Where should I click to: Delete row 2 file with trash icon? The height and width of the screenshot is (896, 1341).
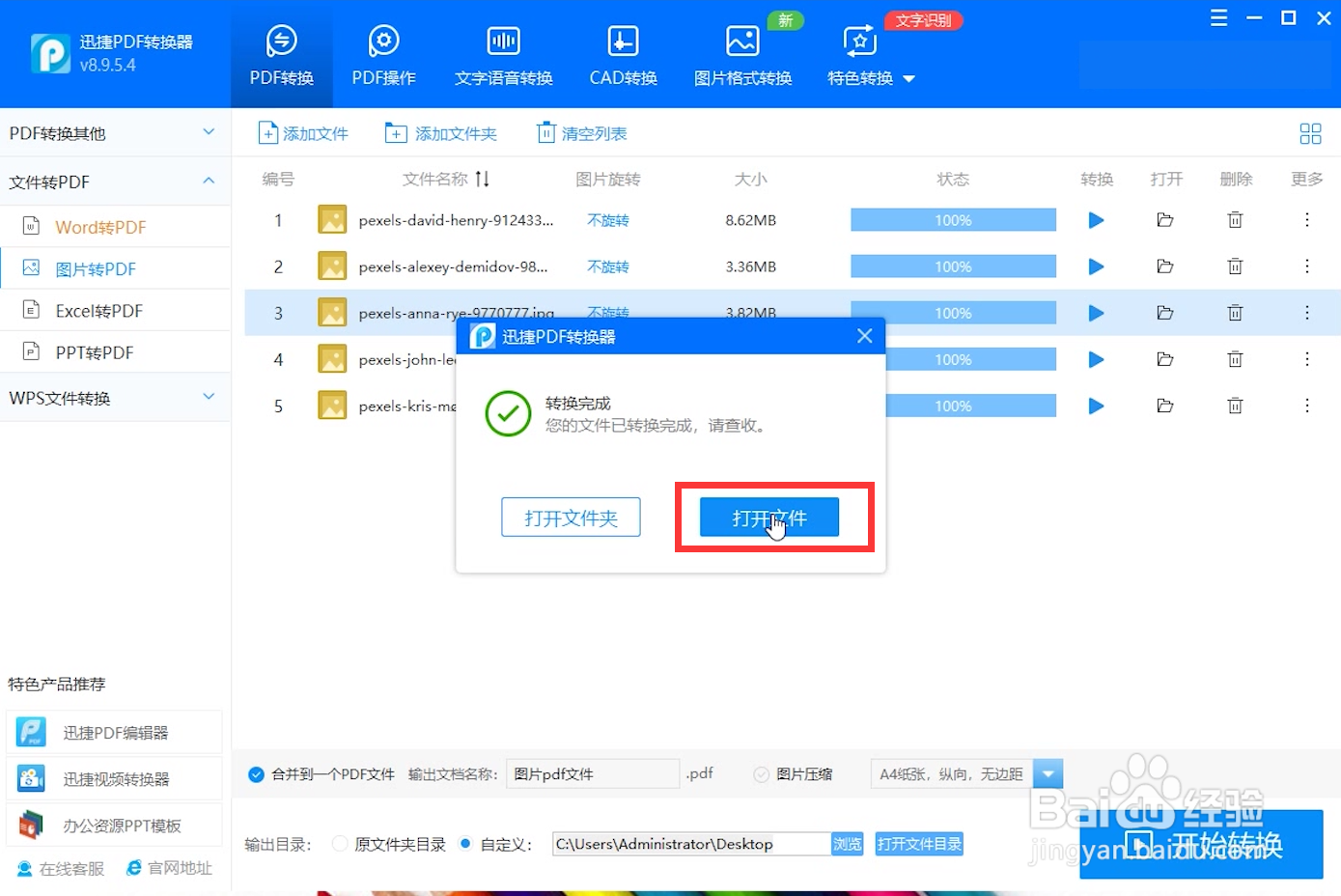click(x=1235, y=266)
